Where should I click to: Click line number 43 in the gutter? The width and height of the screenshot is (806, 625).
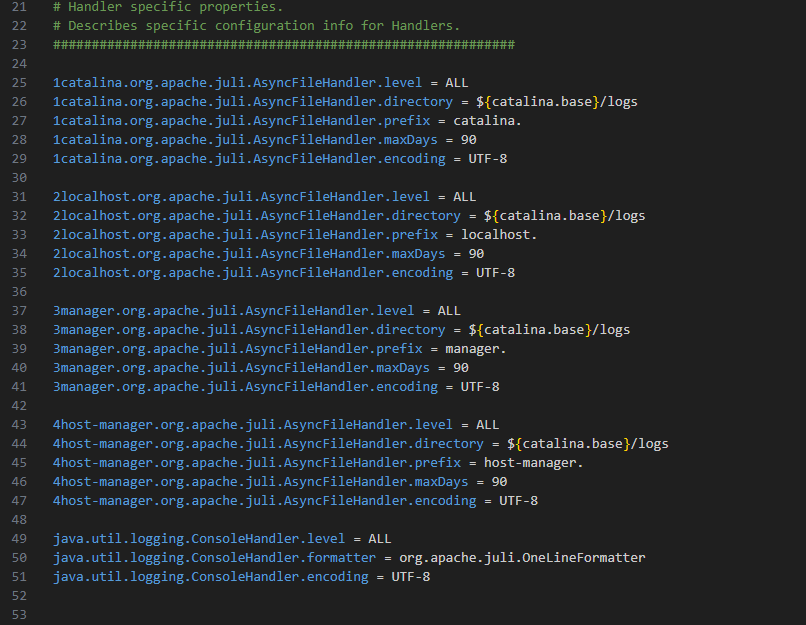click(x=19, y=425)
